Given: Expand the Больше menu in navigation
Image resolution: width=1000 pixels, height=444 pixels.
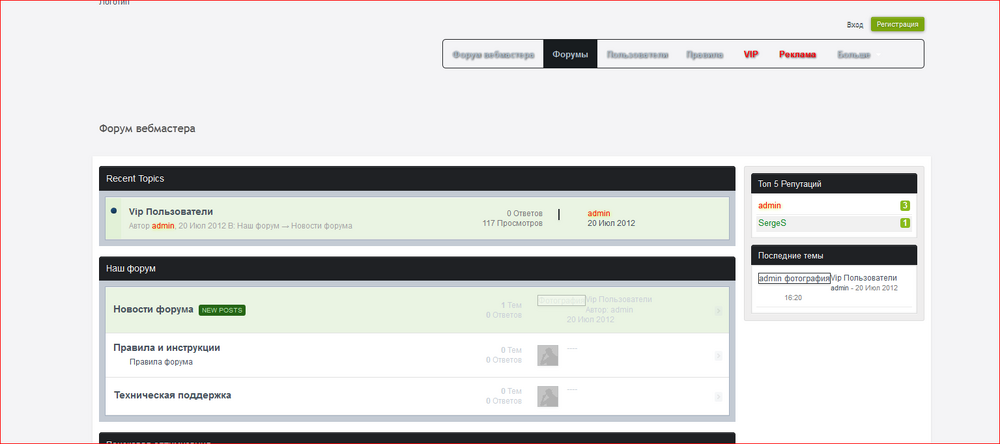Looking at the screenshot, I should [853, 54].
